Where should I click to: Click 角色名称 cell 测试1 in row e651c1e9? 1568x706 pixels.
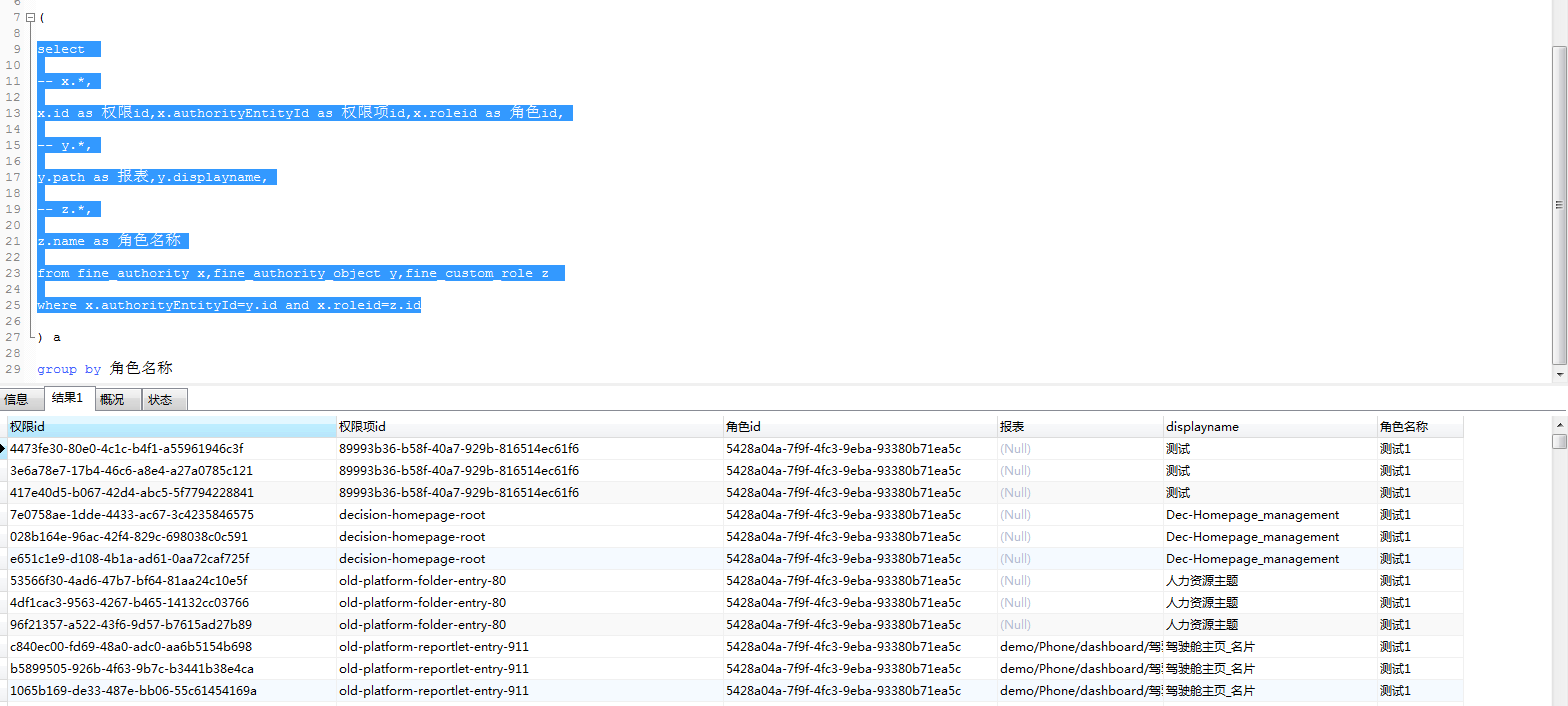pyautogui.click(x=1420, y=559)
